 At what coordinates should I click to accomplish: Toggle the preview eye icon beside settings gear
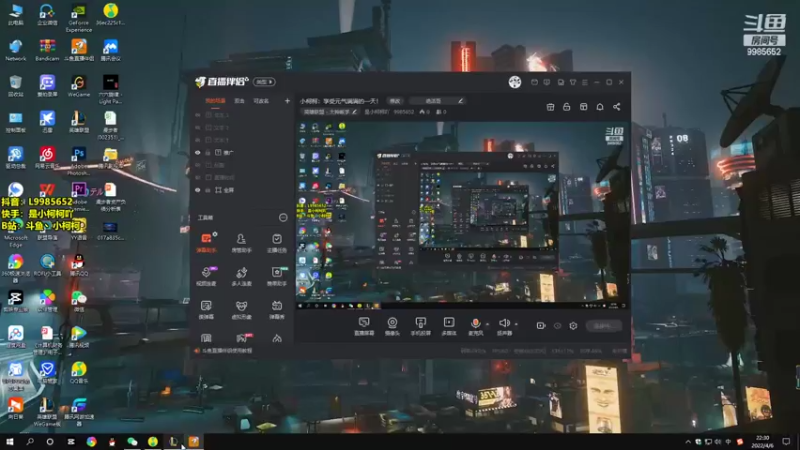coord(557,326)
